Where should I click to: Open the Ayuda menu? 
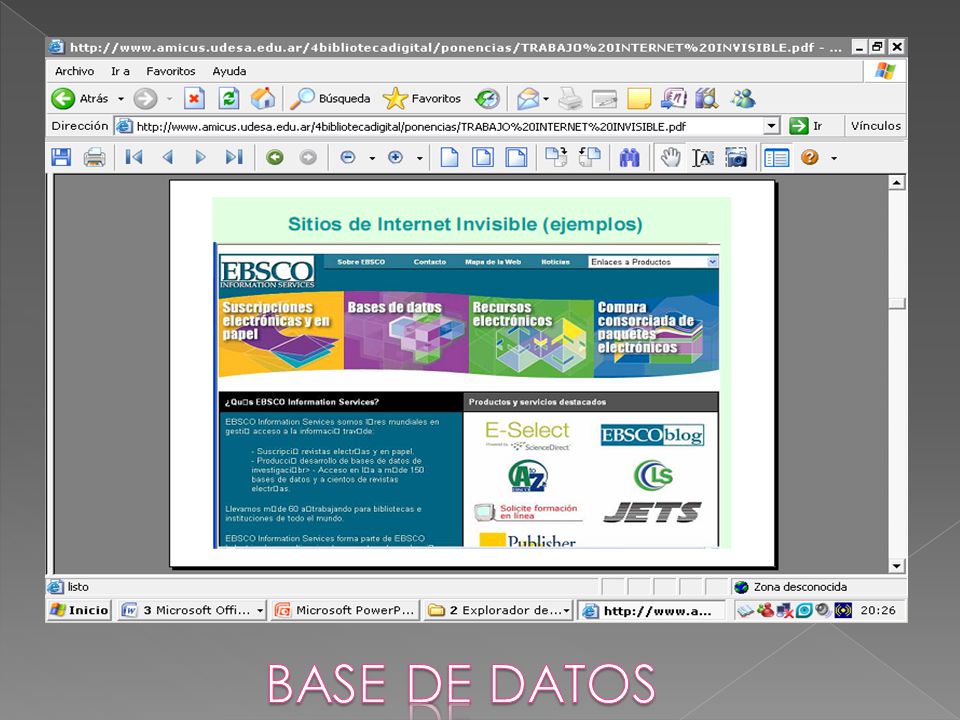click(229, 71)
